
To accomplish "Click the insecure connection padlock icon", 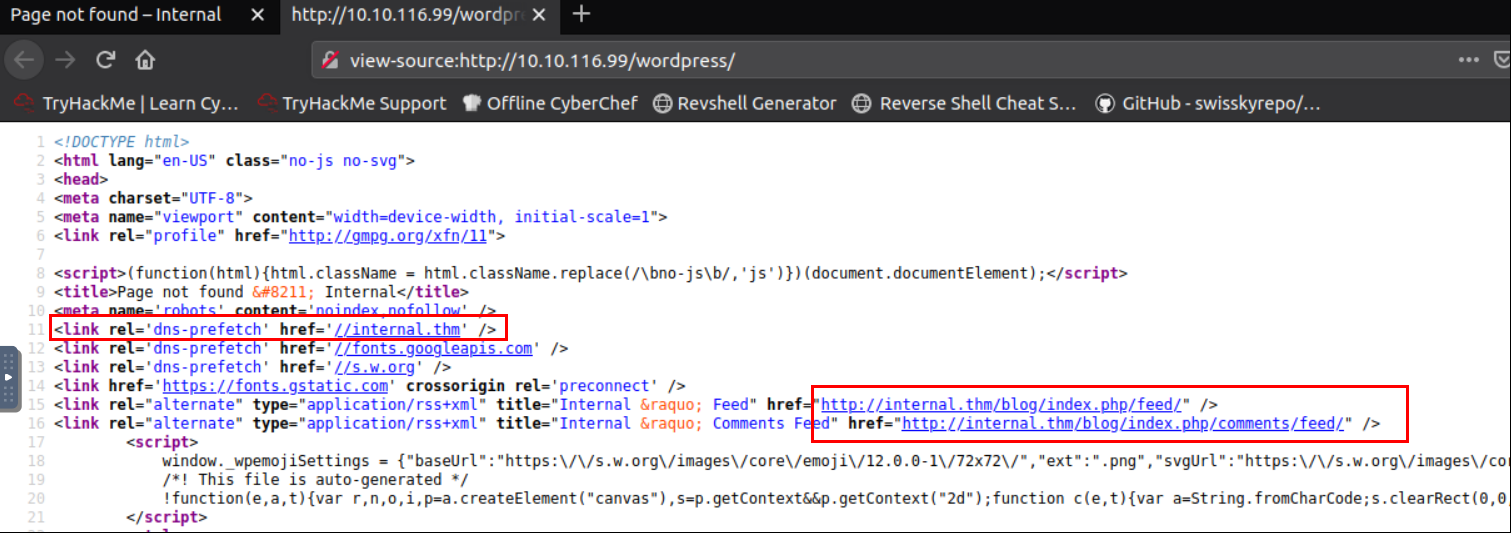I will click(x=330, y=60).
